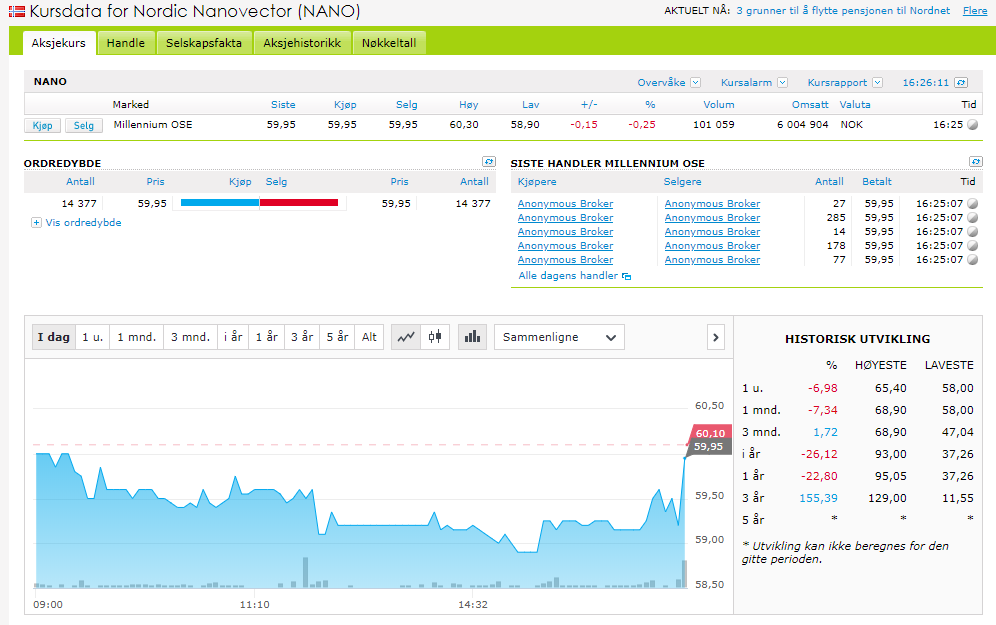Screen dimensions: 996x625
Task: Set chart period to 3 mnd.
Action: click(x=190, y=337)
